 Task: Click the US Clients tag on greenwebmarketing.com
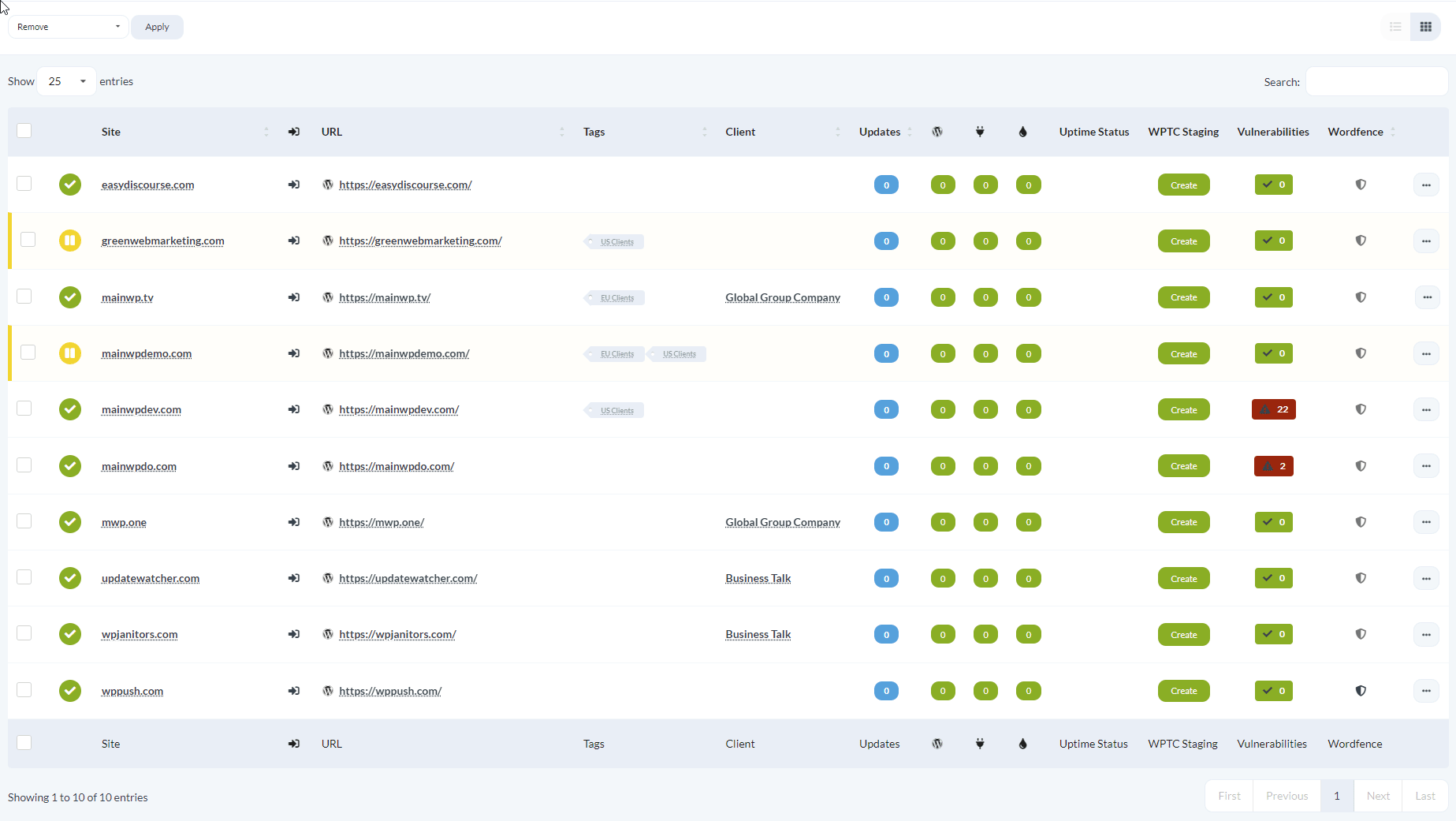point(615,241)
